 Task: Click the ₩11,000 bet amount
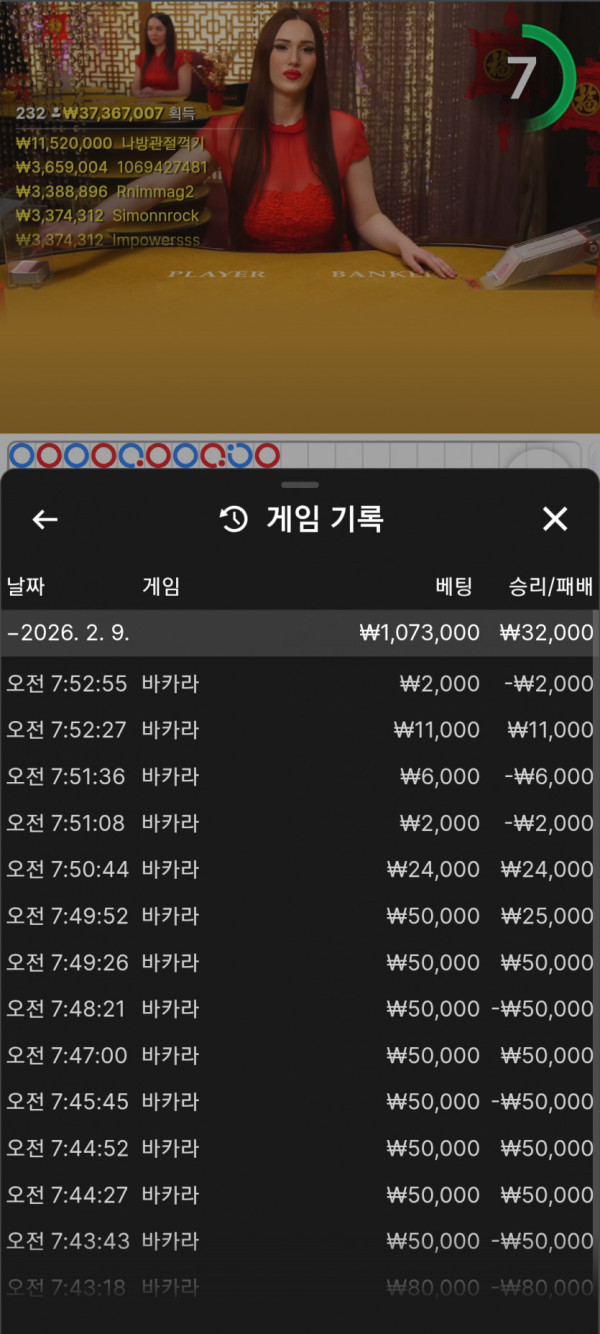coord(437,730)
